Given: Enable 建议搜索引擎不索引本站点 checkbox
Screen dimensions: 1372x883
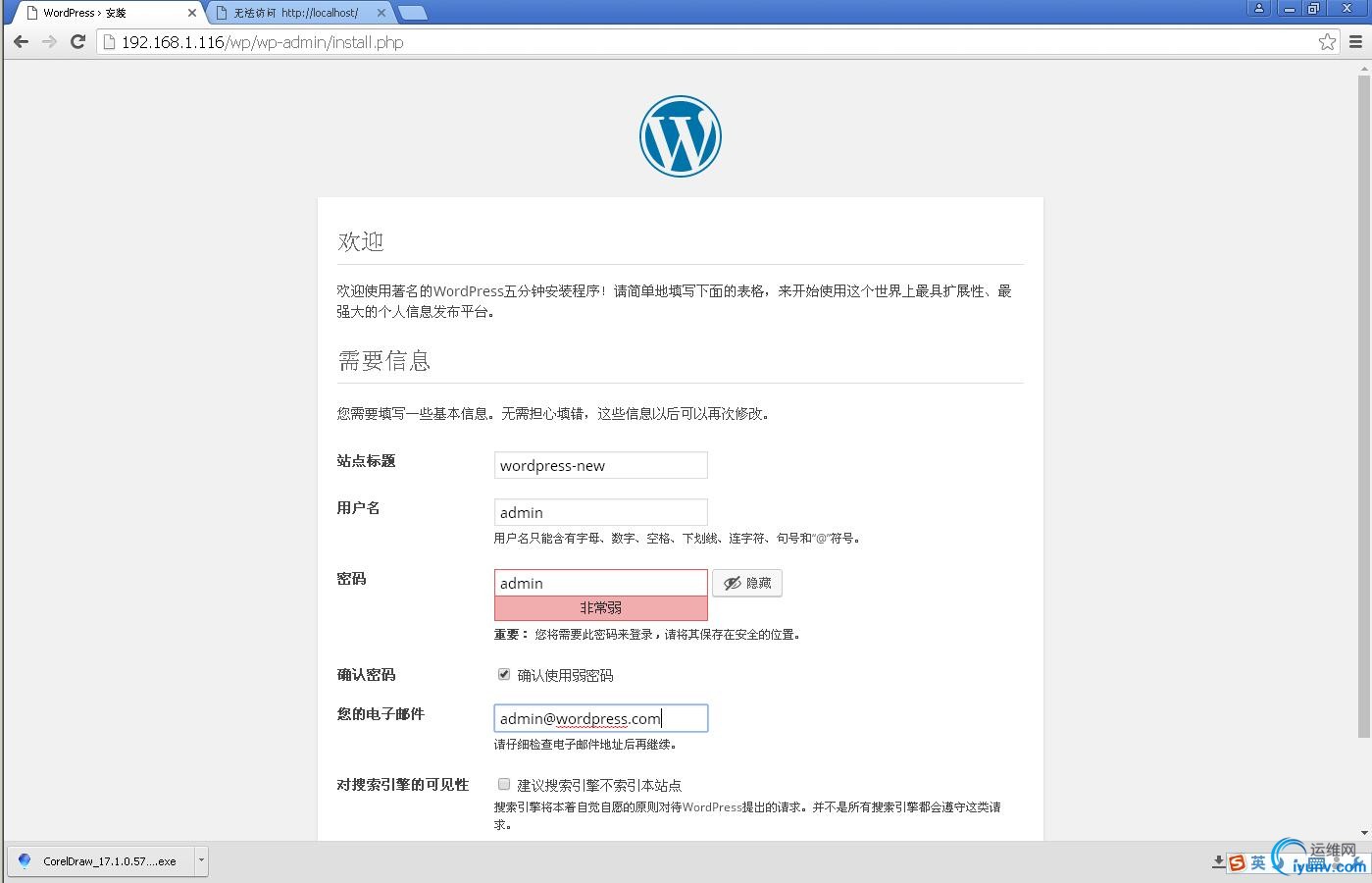Looking at the screenshot, I should (504, 784).
